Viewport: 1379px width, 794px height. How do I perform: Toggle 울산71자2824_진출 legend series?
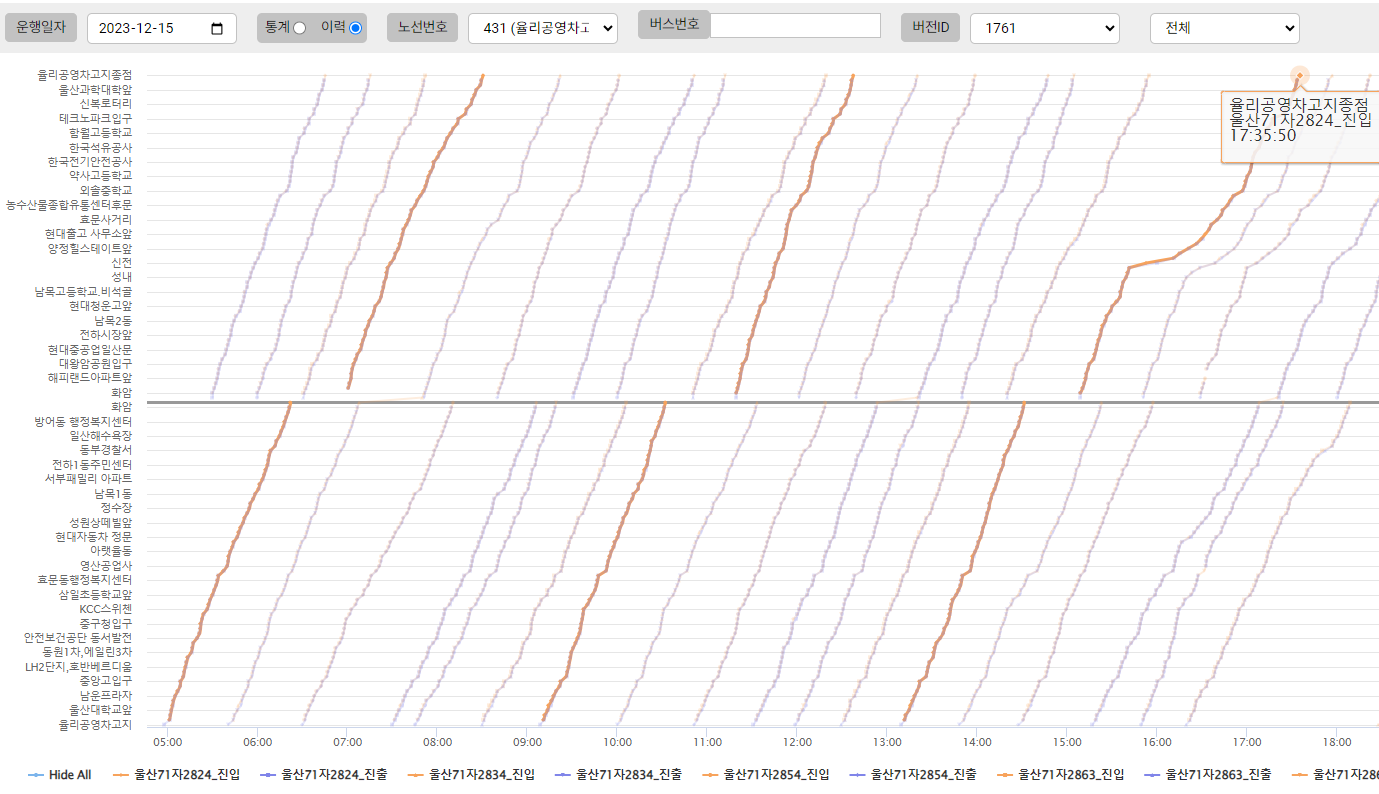click(x=267, y=775)
